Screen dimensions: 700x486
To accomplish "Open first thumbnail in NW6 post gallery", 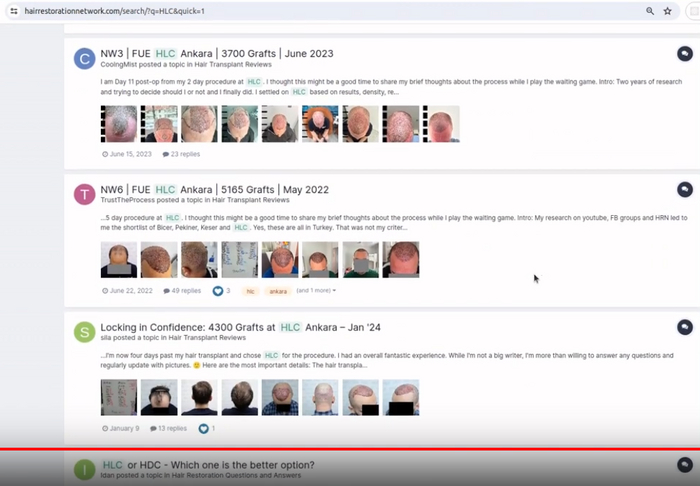I will click(x=119, y=260).
